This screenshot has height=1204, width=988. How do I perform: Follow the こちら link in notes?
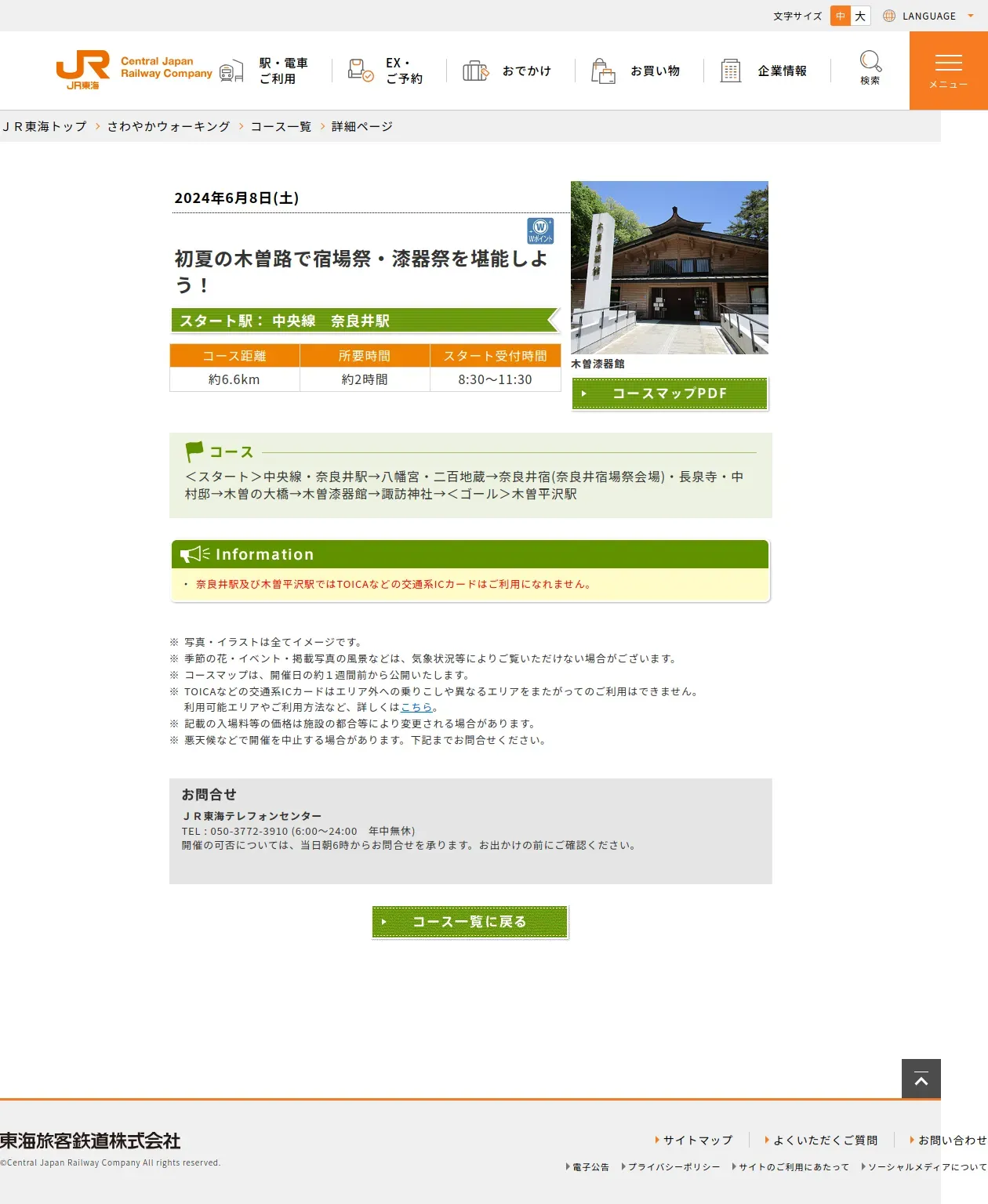[x=416, y=707]
